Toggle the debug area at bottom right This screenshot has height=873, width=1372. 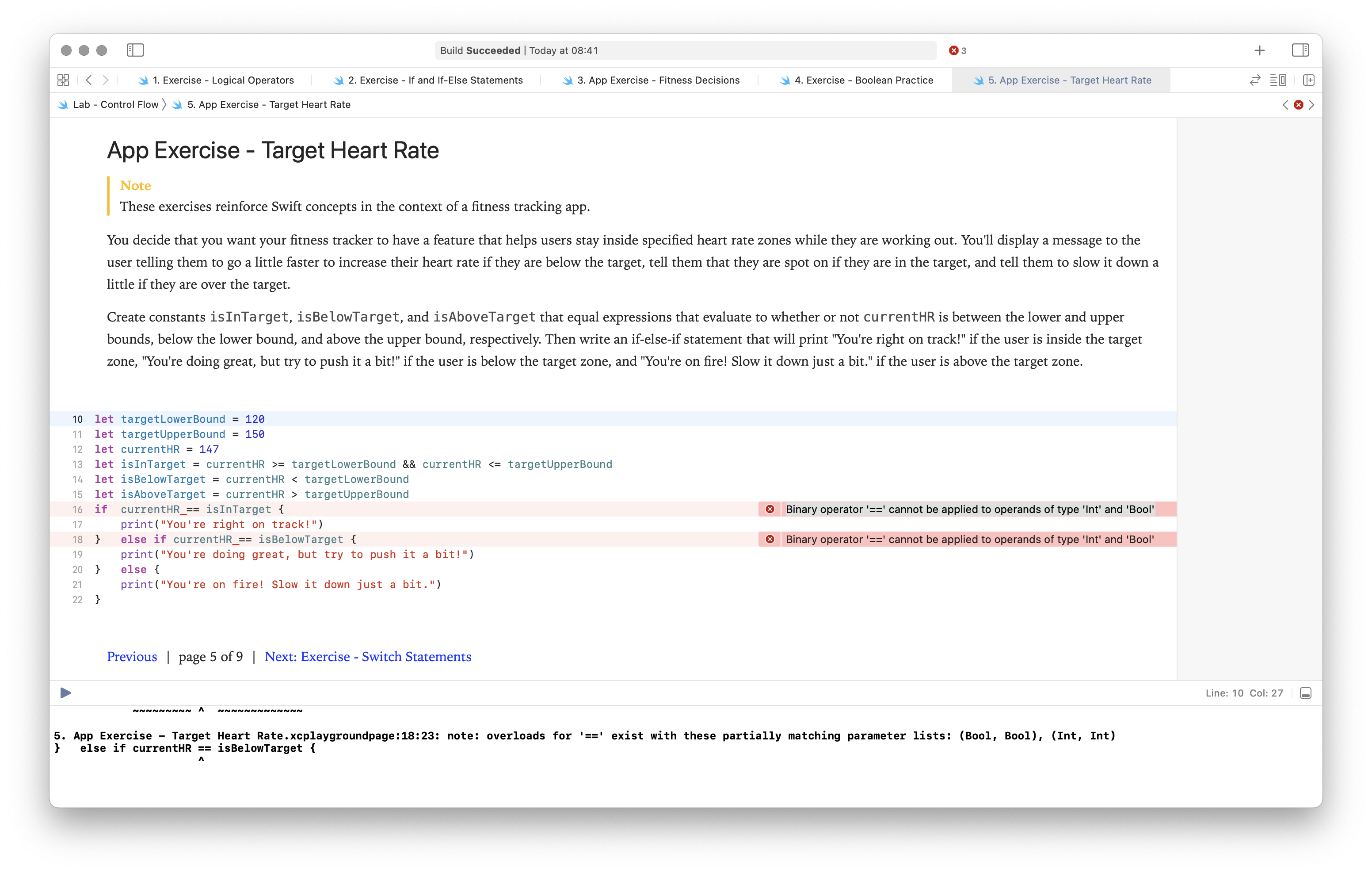point(1305,693)
